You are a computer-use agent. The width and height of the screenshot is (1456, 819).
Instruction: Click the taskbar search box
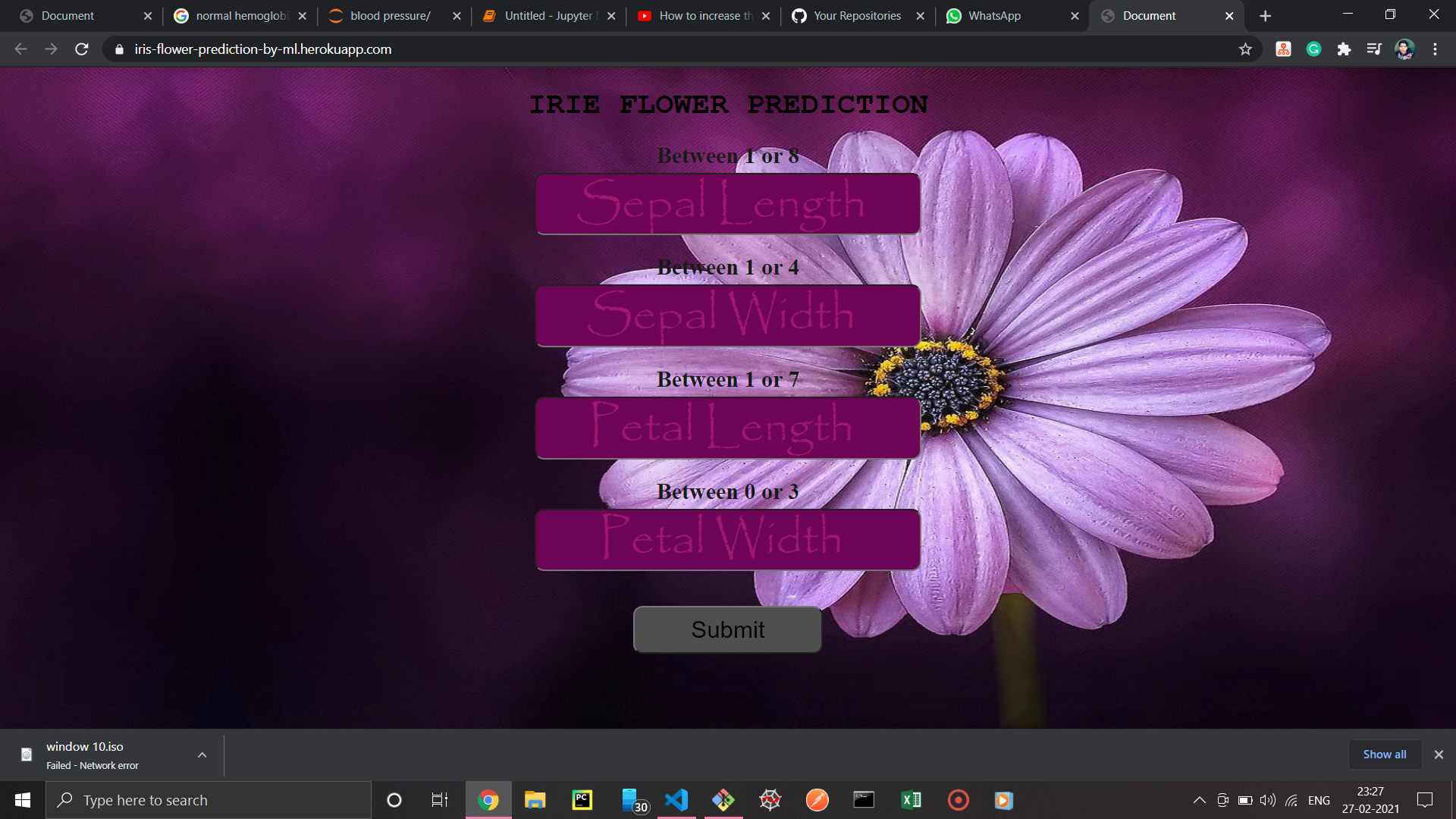tap(209, 800)
